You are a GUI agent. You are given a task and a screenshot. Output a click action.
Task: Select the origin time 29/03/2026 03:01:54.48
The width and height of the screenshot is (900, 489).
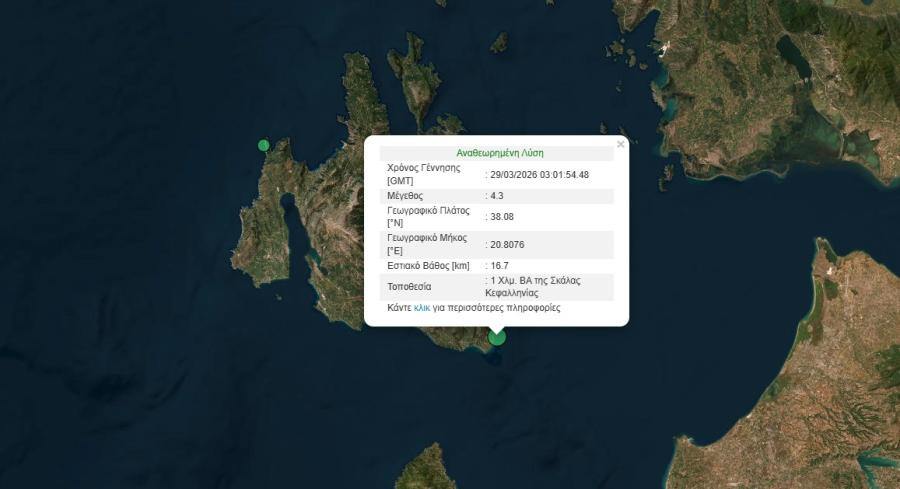pyautogui.click(x=540, y=174)
